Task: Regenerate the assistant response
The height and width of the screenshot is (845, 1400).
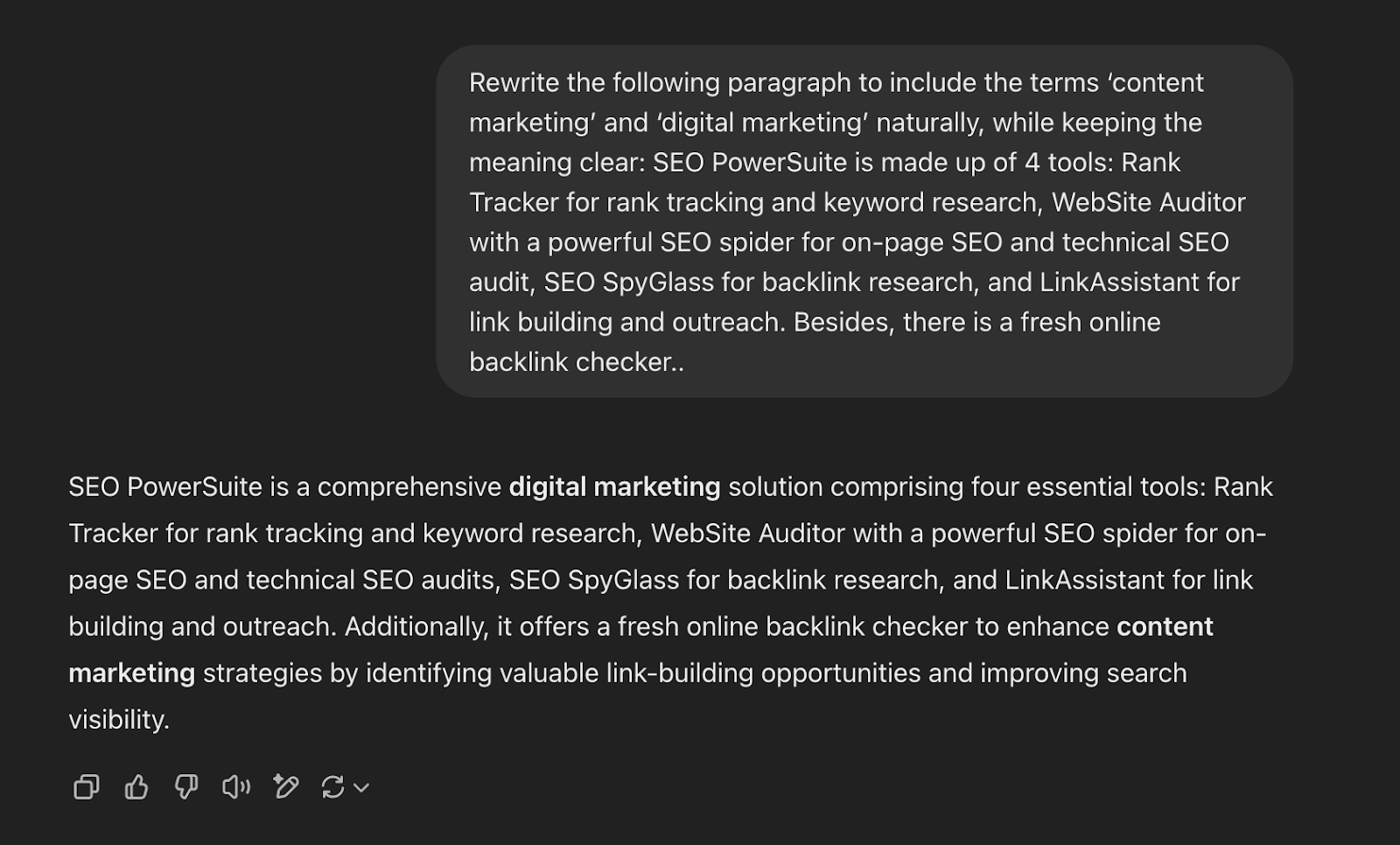Action: 332,787
